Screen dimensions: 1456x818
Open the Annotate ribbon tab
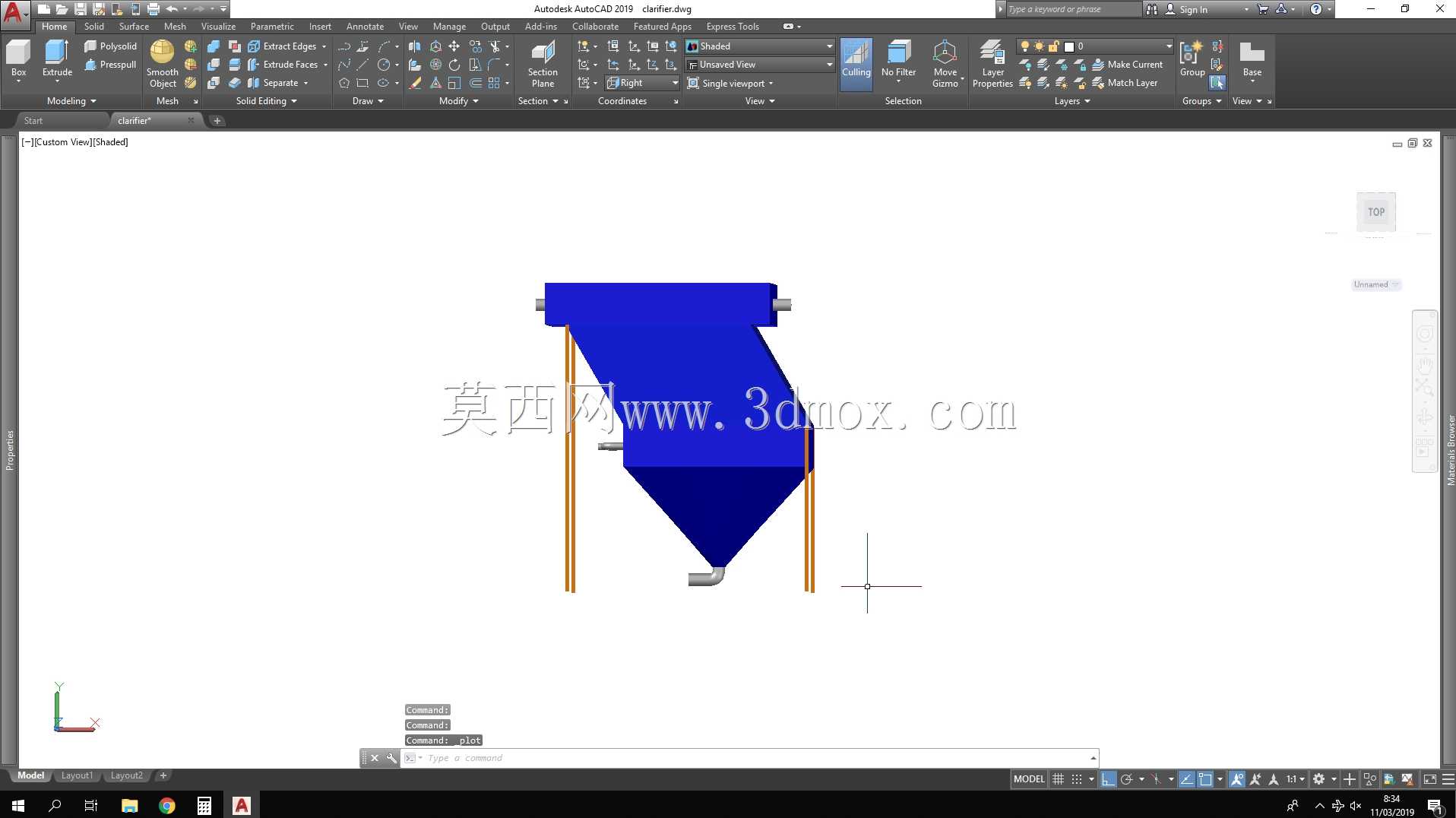click(365, 27)
